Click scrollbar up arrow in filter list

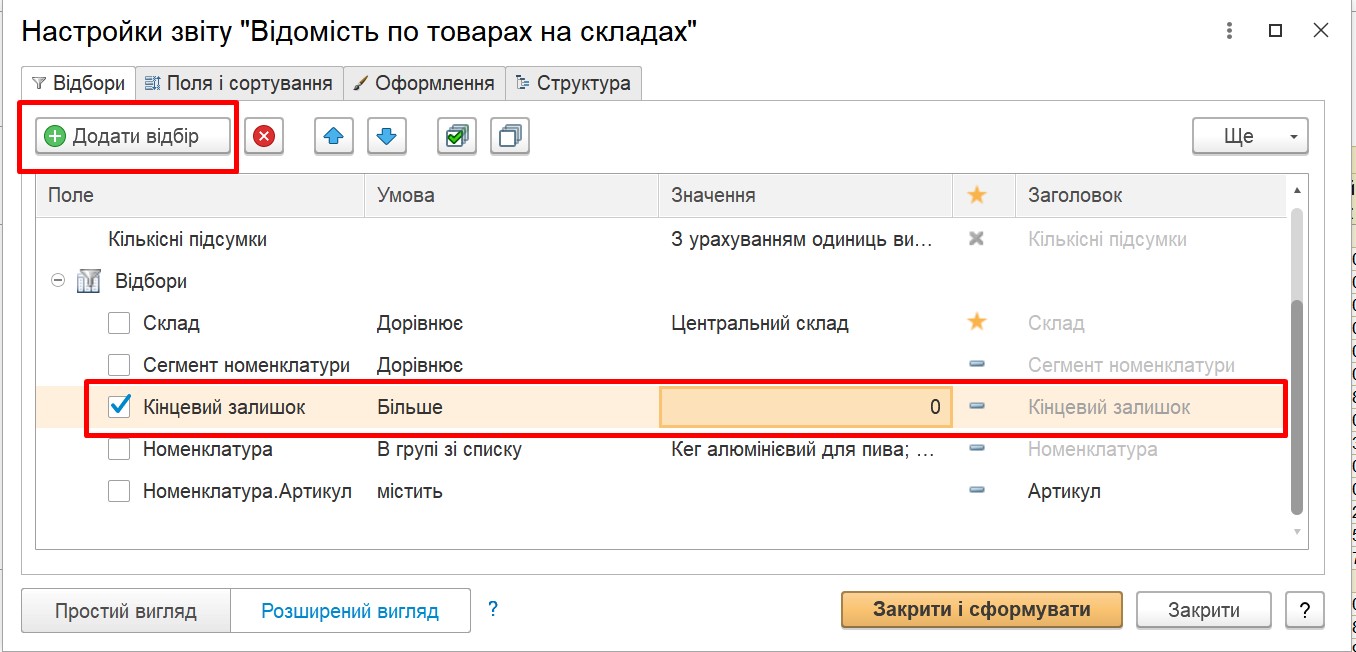pos(1297,190)
